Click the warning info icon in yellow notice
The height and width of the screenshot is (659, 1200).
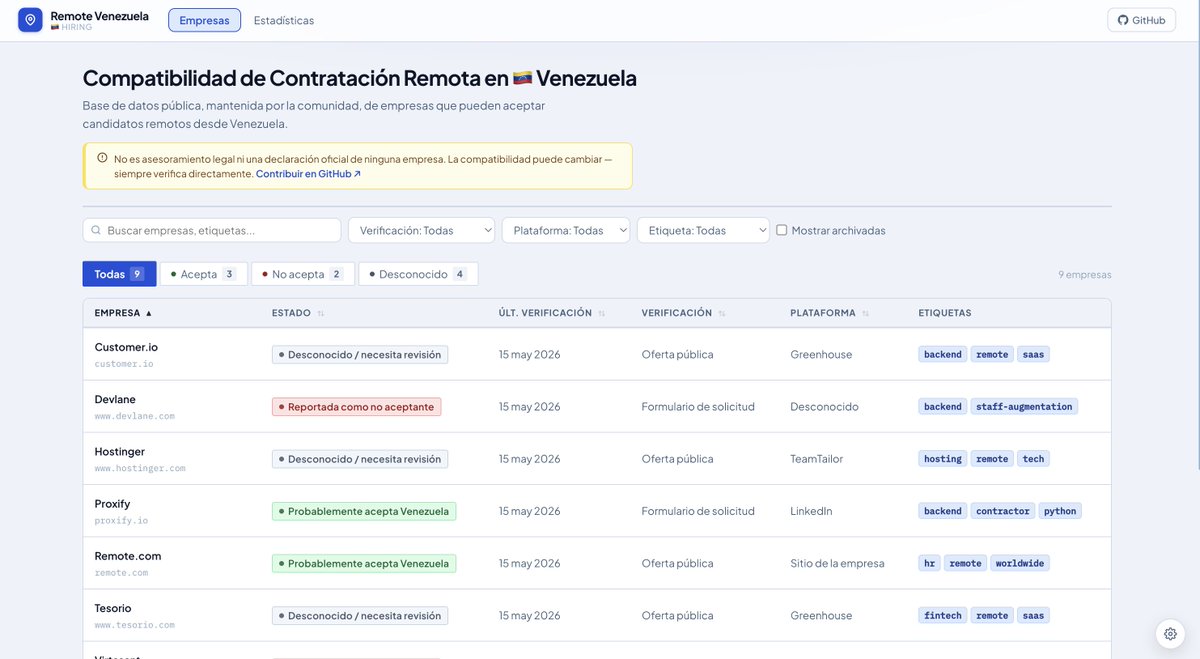tap(102, 158)
